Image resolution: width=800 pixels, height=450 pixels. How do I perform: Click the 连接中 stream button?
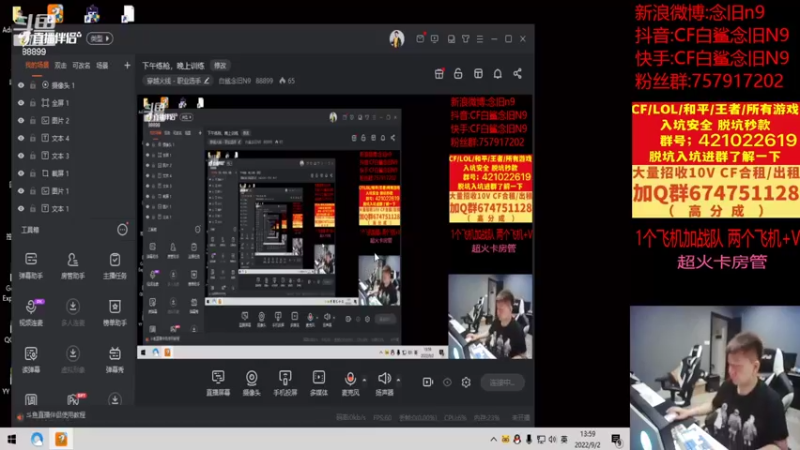(x=503, y=382)
